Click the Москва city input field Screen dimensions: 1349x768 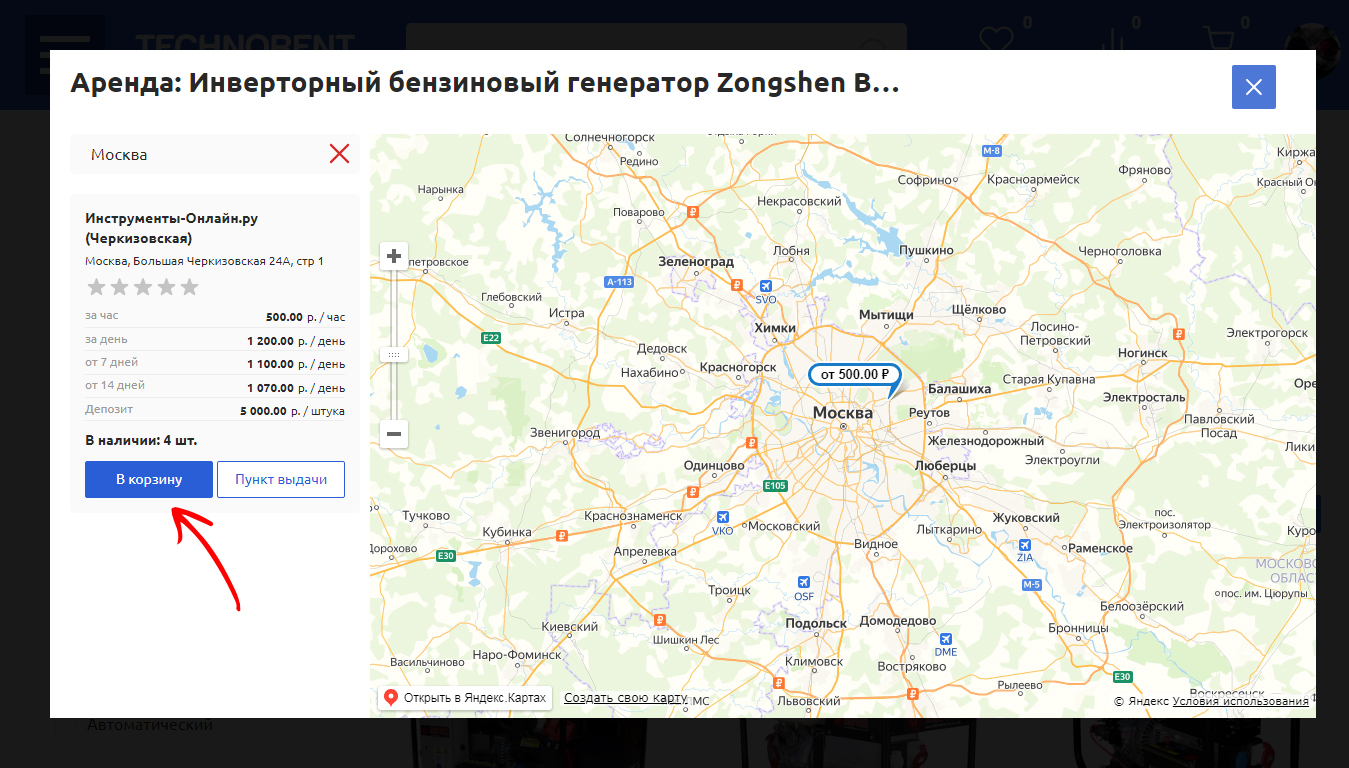coord(200,155)
